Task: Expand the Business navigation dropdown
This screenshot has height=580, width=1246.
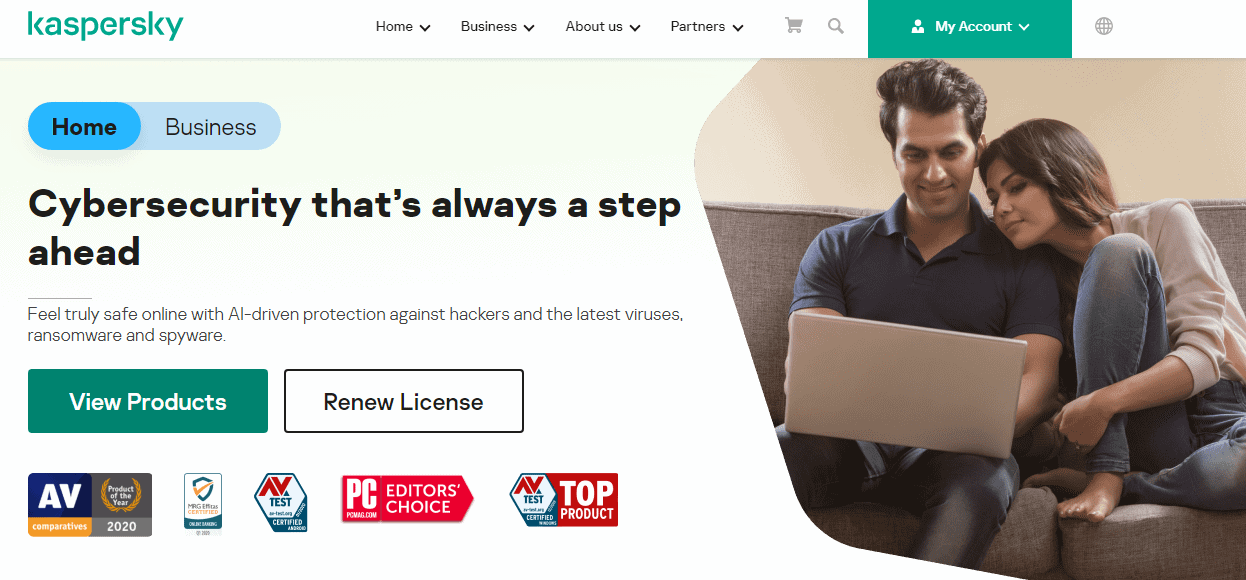Action: tap(498, 27)
